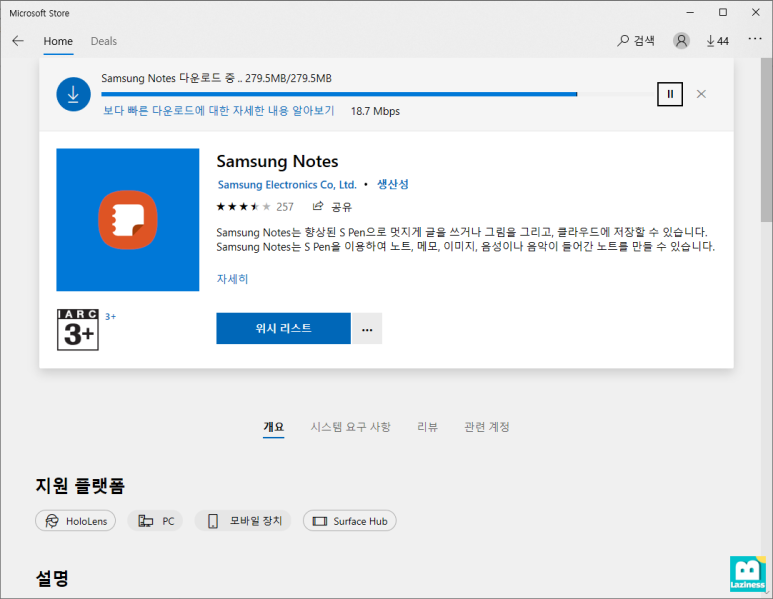Open the 3+ age rating link
This screenshot has height=599, width=773.
pyautogui.click(x=110, y=317)
